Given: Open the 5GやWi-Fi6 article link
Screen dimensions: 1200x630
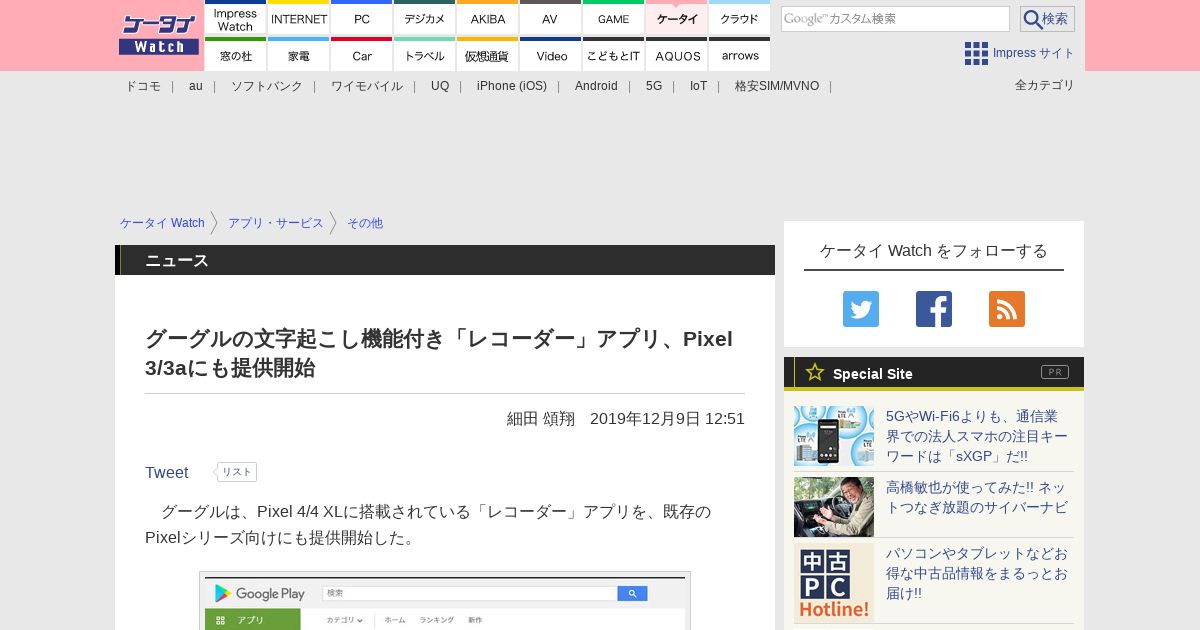Looking at the screenshot, I should click(x=977, y=436).
